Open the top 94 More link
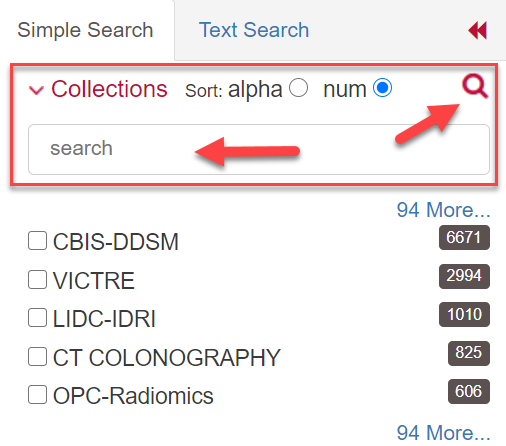This screenshot has width=506, height=446. point(443,210)
